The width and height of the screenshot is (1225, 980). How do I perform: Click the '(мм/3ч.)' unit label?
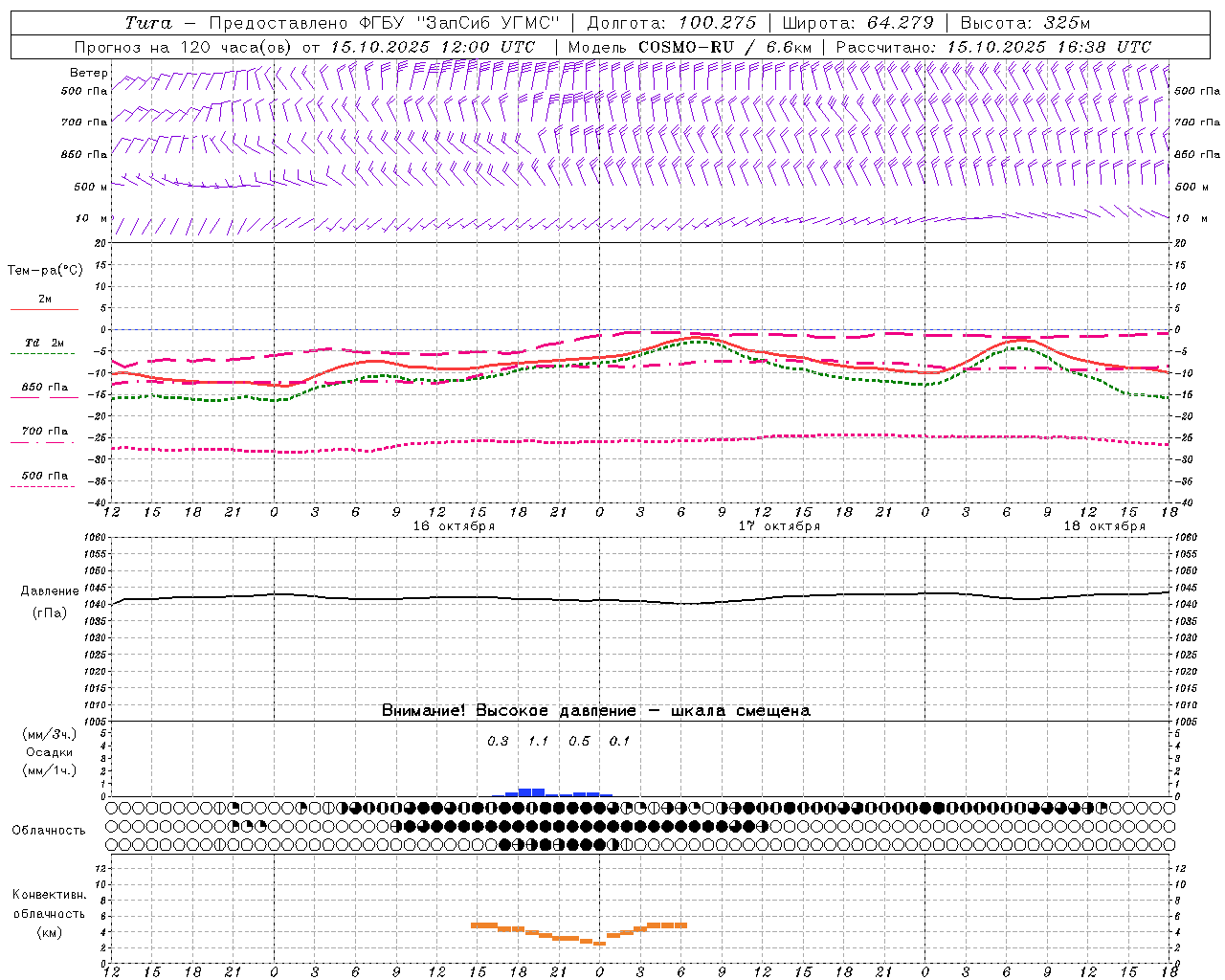coord(49,734)
